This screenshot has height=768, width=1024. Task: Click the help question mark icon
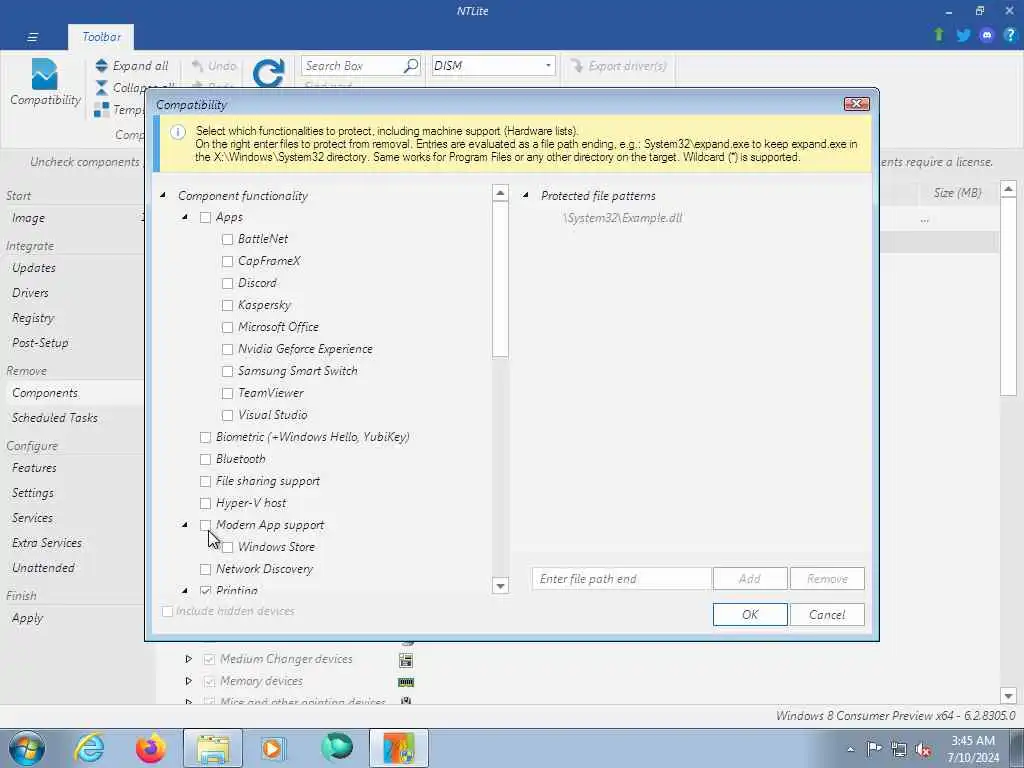point(1010,35)
